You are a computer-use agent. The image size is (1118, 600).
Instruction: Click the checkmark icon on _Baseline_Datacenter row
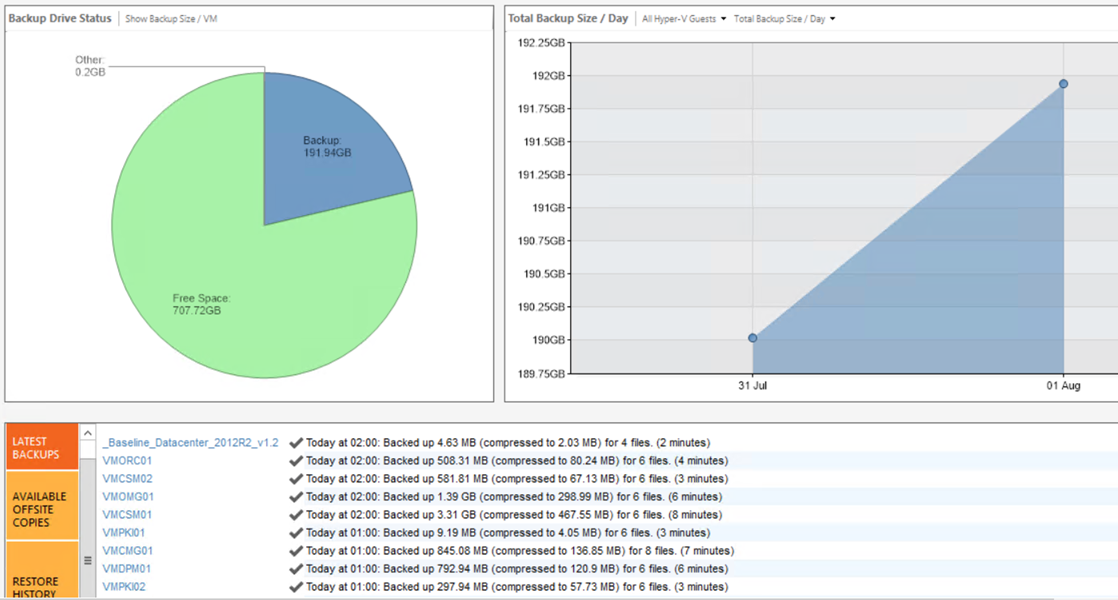(x=296, y=443)
